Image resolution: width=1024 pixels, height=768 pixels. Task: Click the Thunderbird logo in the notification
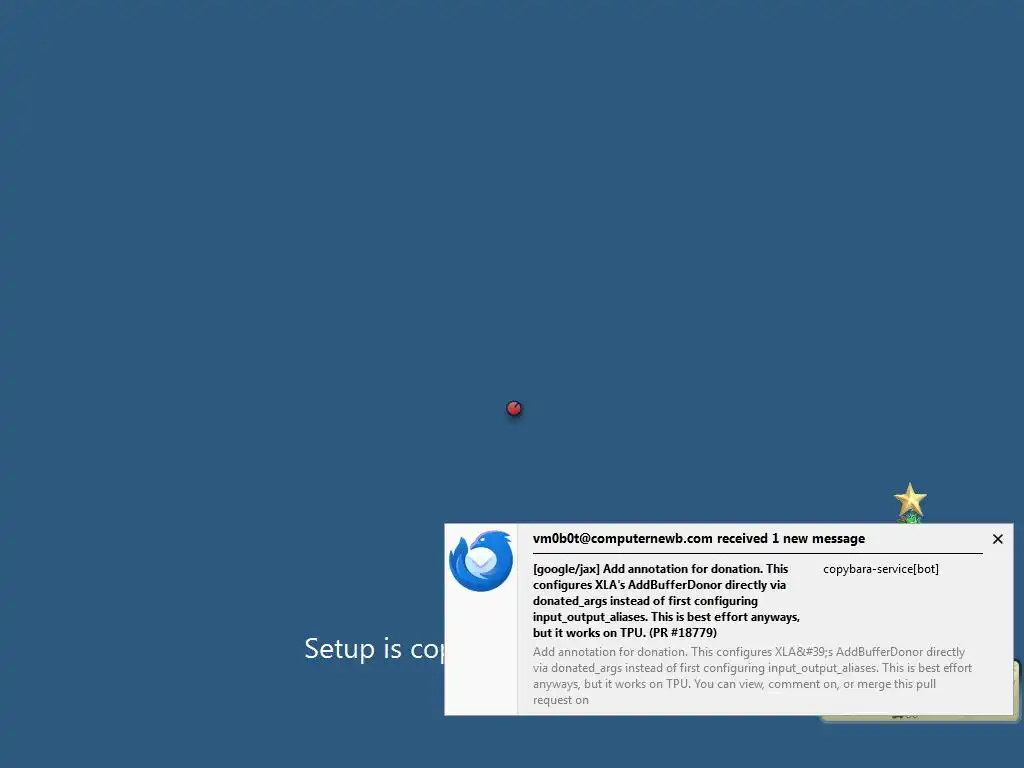481,561
